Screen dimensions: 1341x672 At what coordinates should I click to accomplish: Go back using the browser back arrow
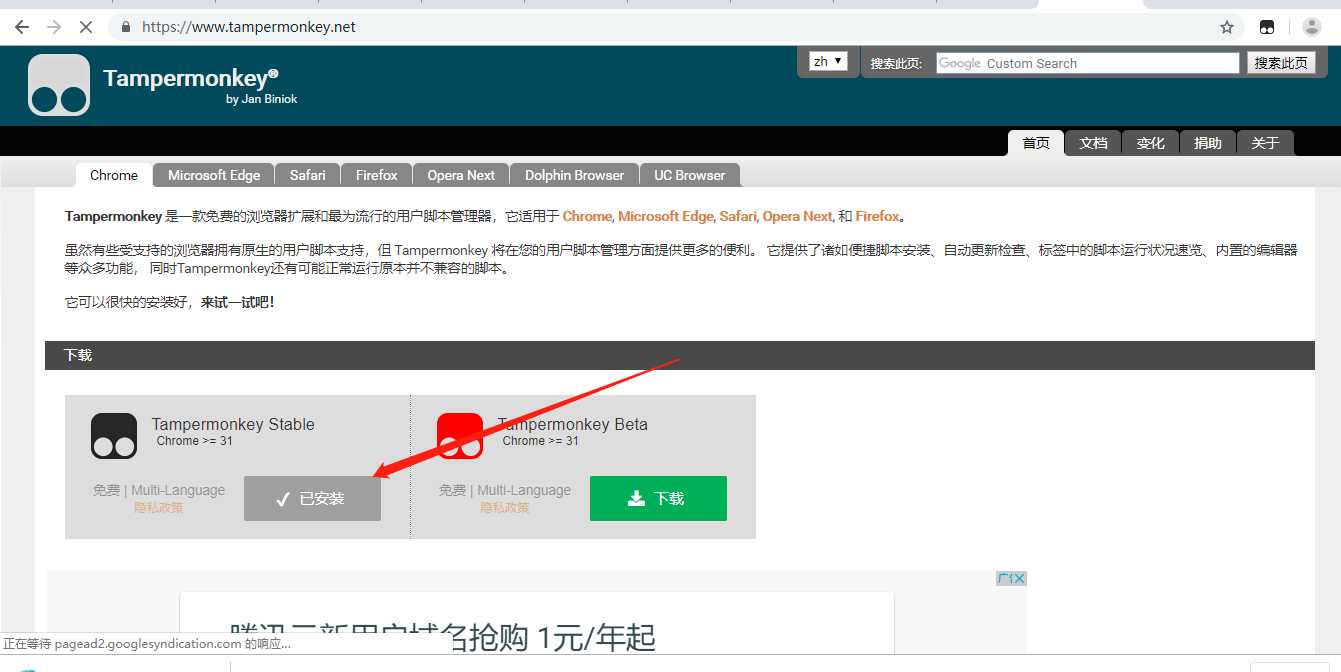click(x=22, y=27)
